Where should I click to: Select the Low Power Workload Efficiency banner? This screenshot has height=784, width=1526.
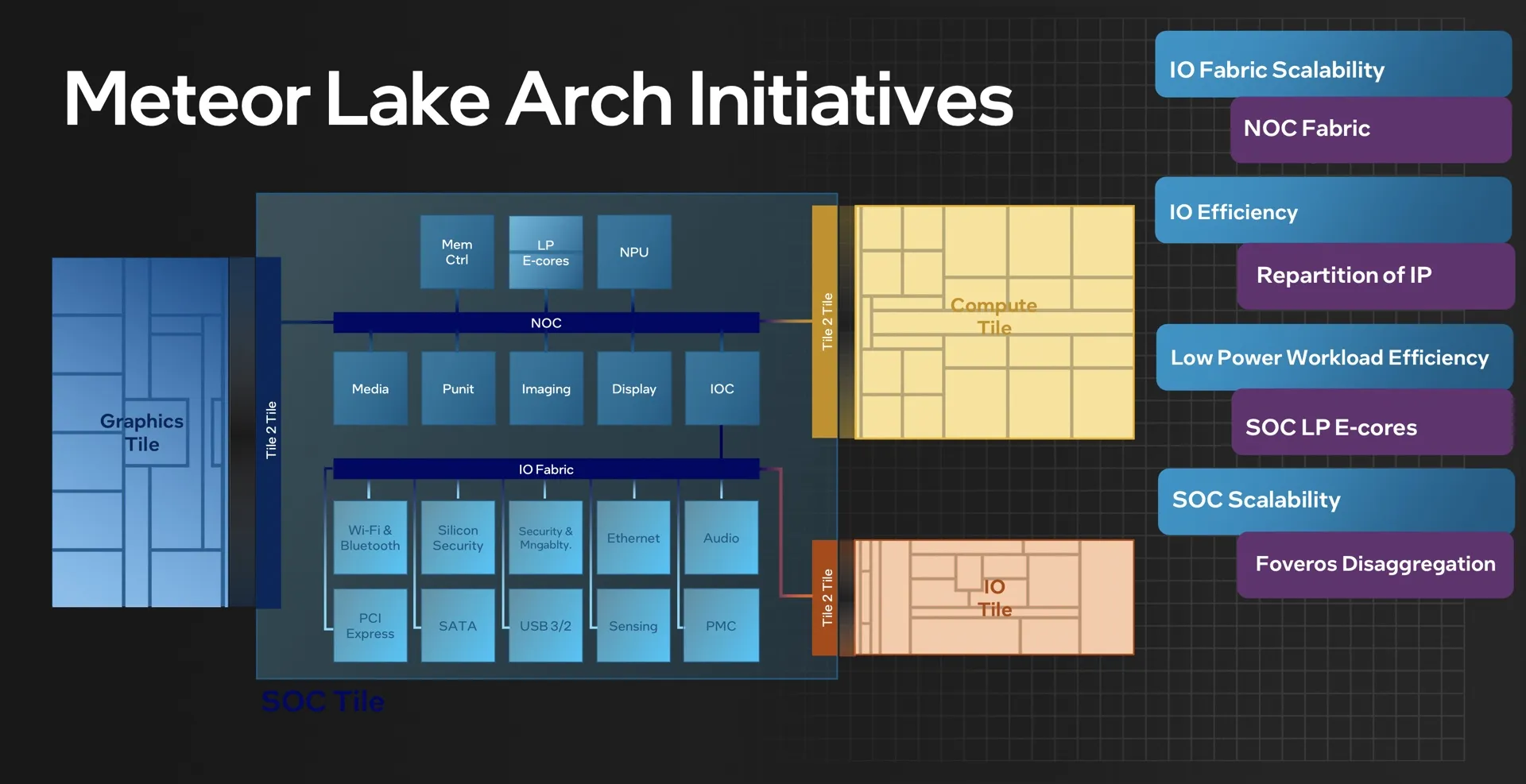1334,357
